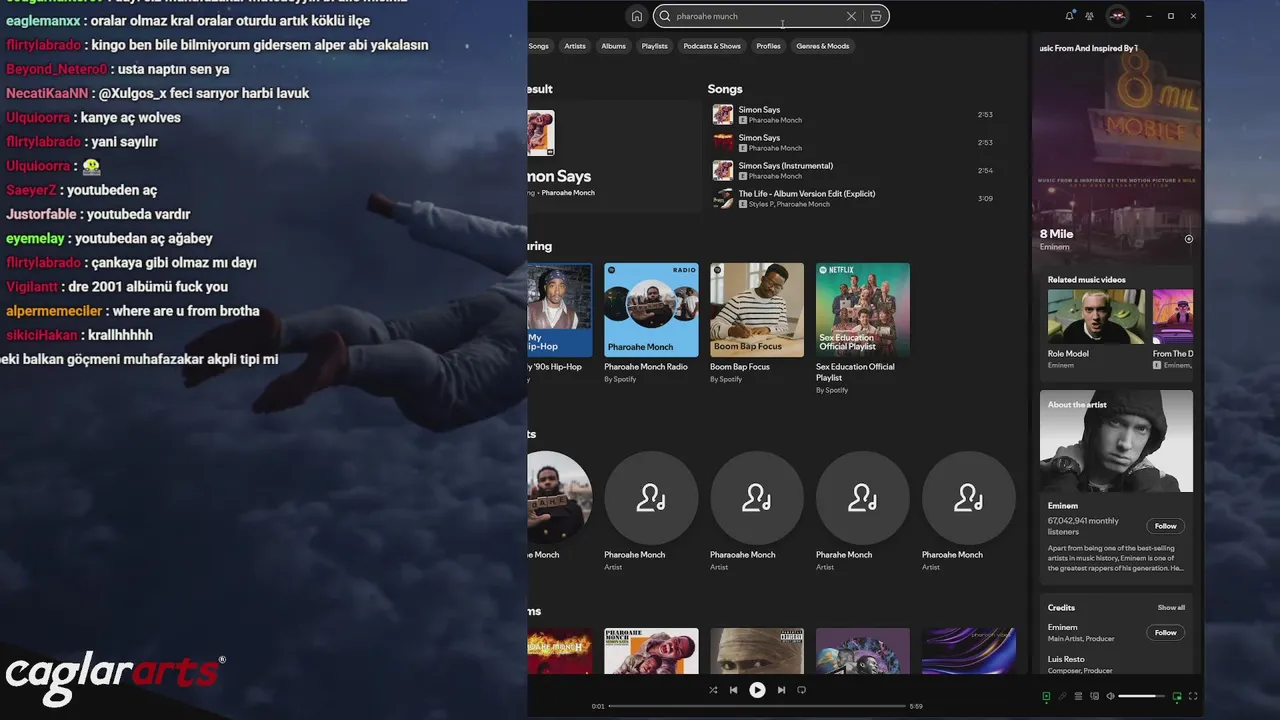The image size is (1280, 720).
Task: Toggle the lyrics microphone icon
Action: [x=1062, y=696]
